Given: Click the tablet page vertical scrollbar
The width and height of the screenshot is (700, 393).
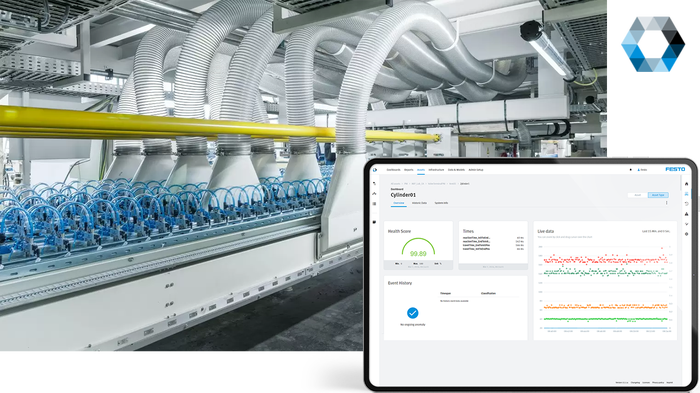Looking at the screenshot, I should (680, 182).
